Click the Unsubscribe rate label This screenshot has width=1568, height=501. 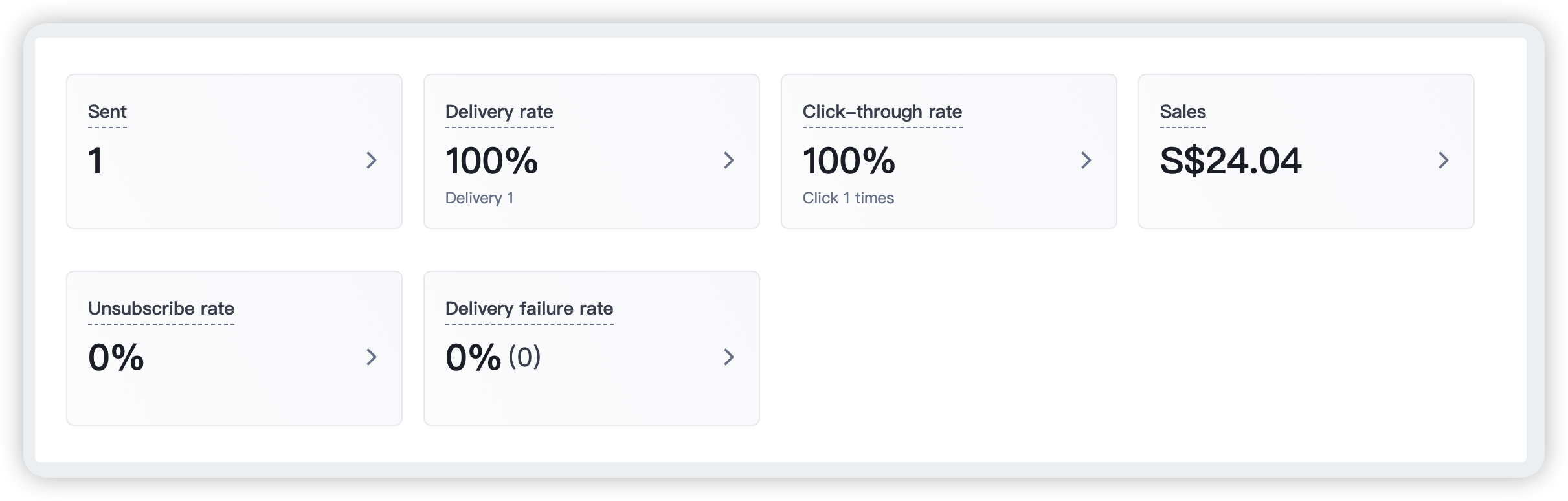pos(161,309)
